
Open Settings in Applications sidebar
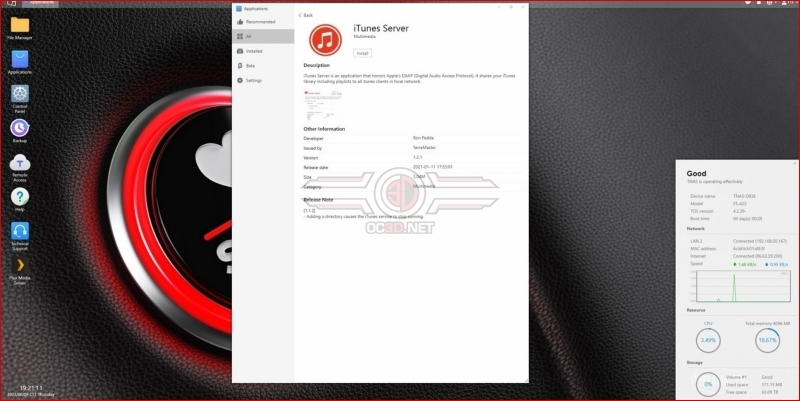click(x=263, y=81)
